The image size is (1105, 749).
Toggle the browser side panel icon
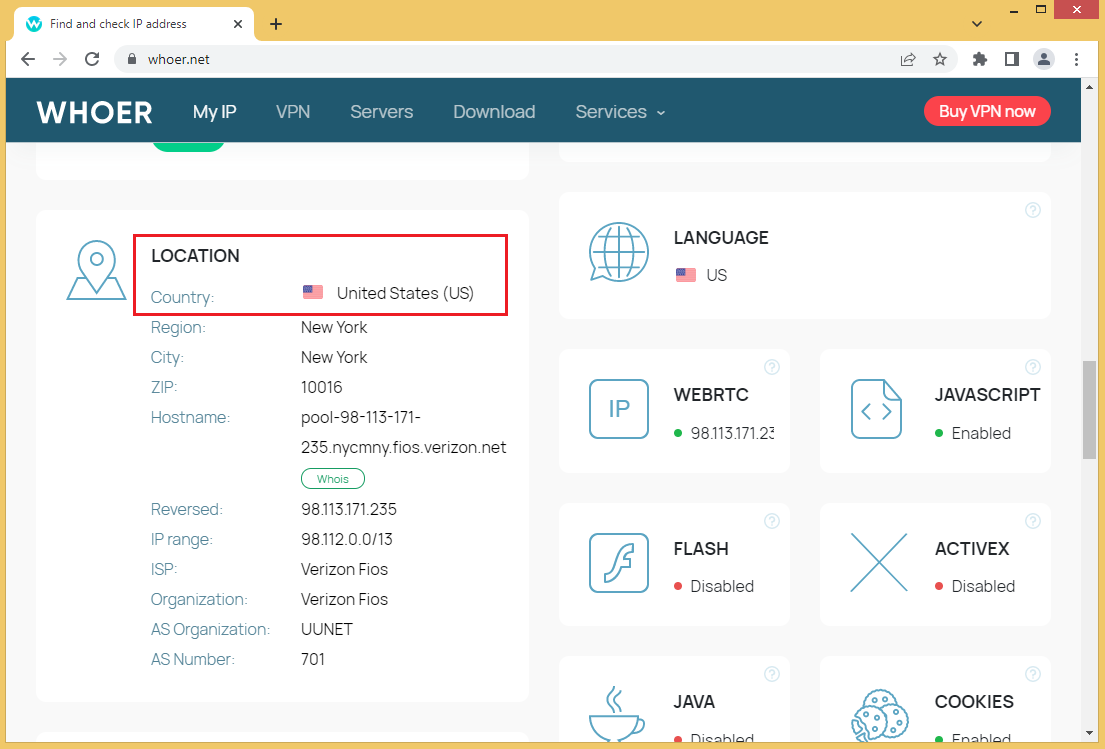coord(1011,59)
